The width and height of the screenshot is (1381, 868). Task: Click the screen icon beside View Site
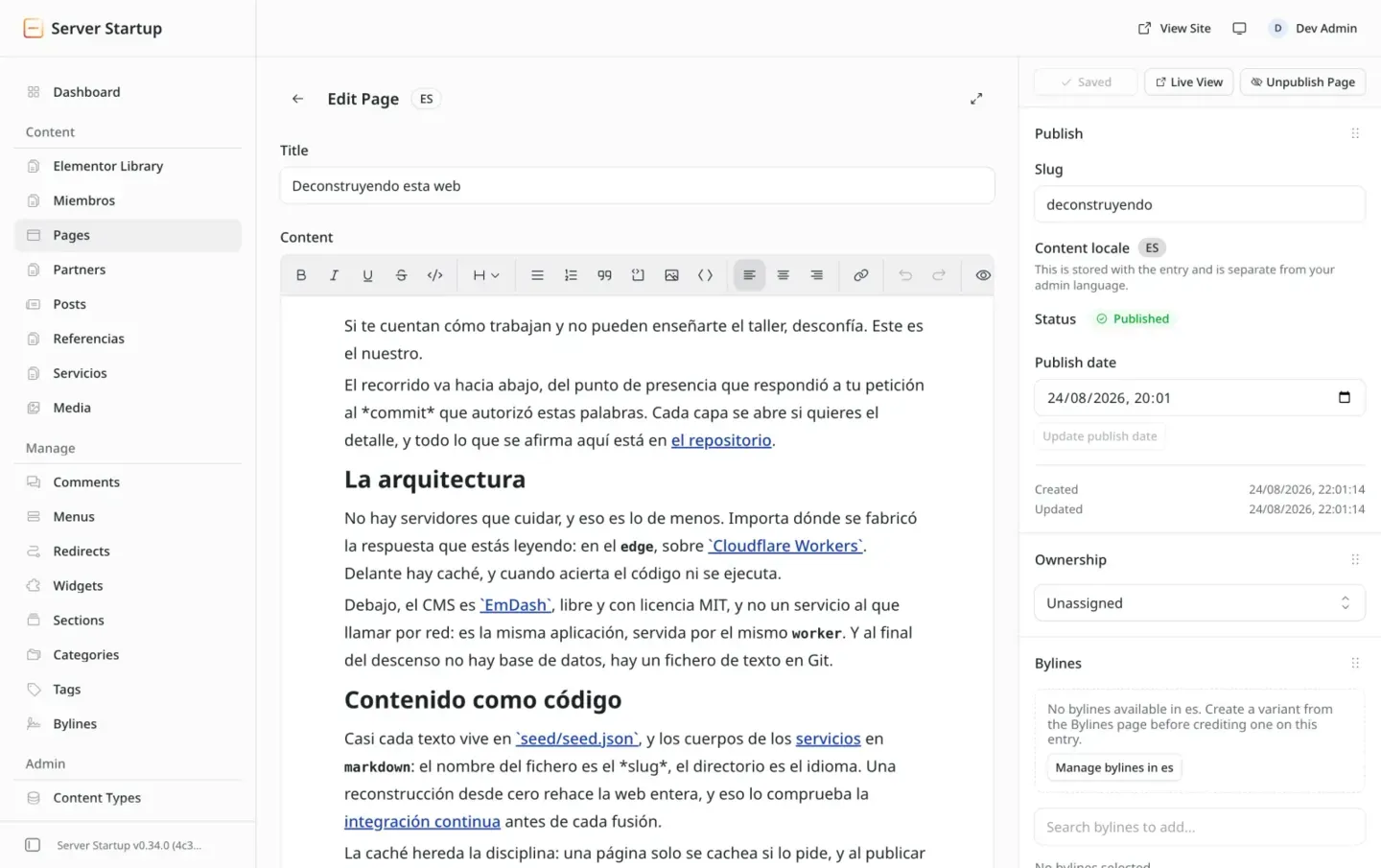(1239, 28)
